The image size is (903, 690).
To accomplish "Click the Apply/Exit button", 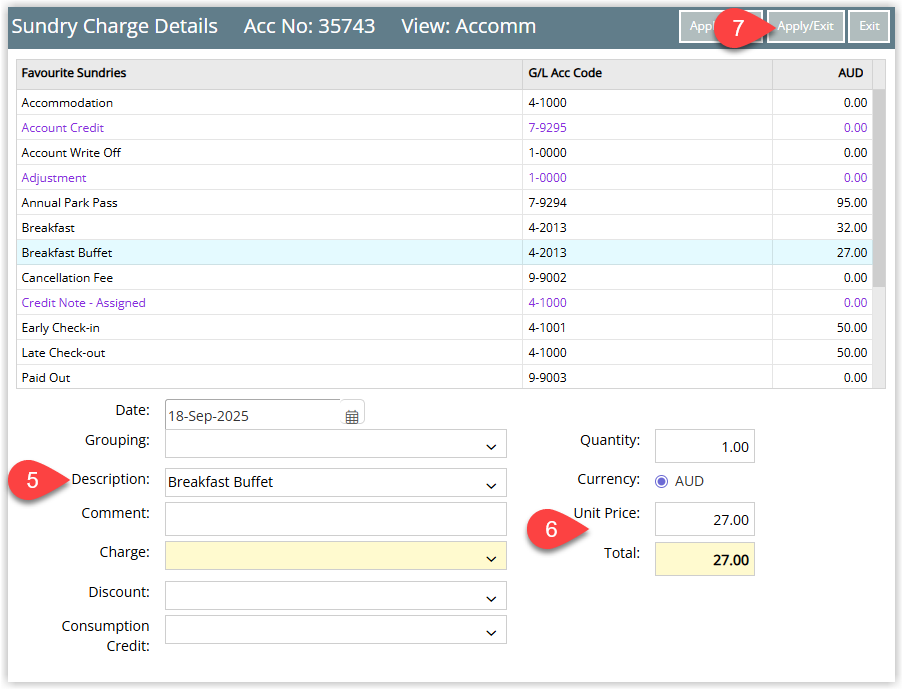I will tap(805, 26).
